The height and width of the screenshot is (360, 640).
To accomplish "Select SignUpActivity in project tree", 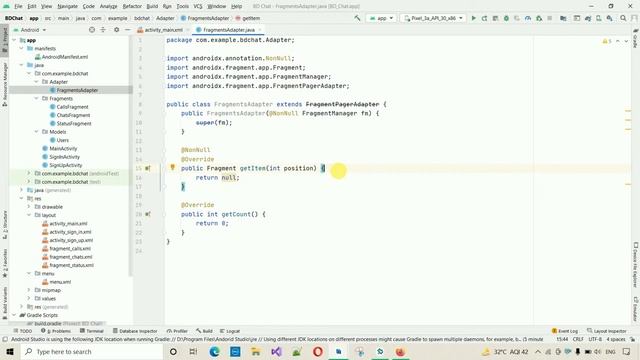I will pos(66,165).
